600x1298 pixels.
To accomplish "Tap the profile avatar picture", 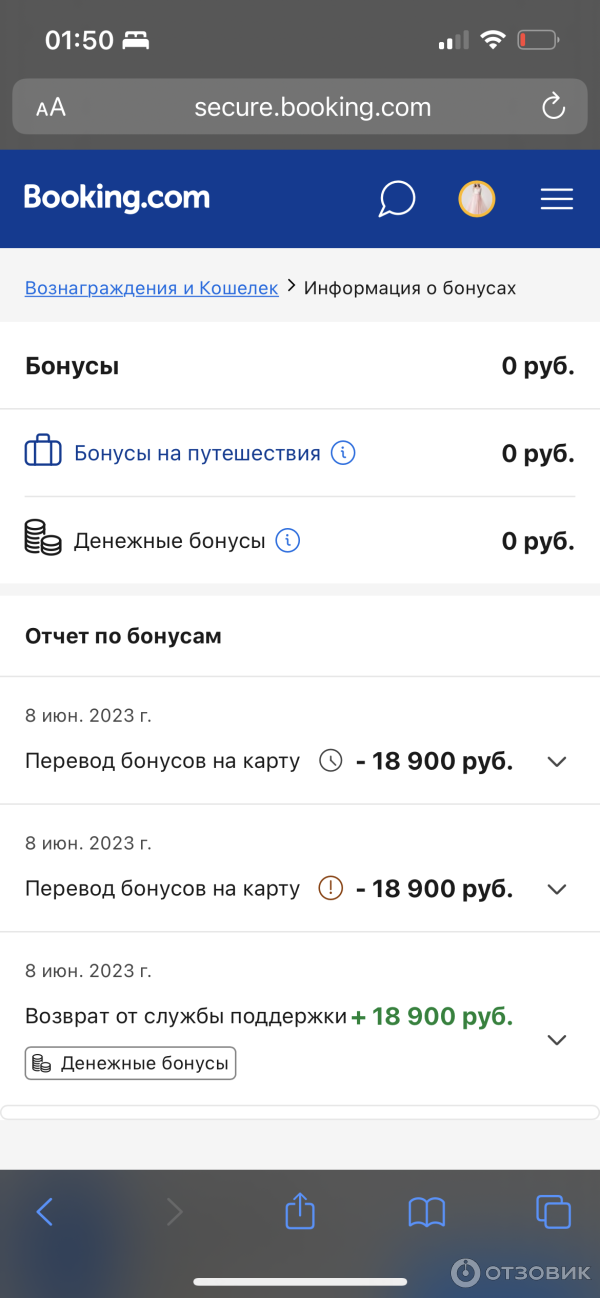I will 477,199.
